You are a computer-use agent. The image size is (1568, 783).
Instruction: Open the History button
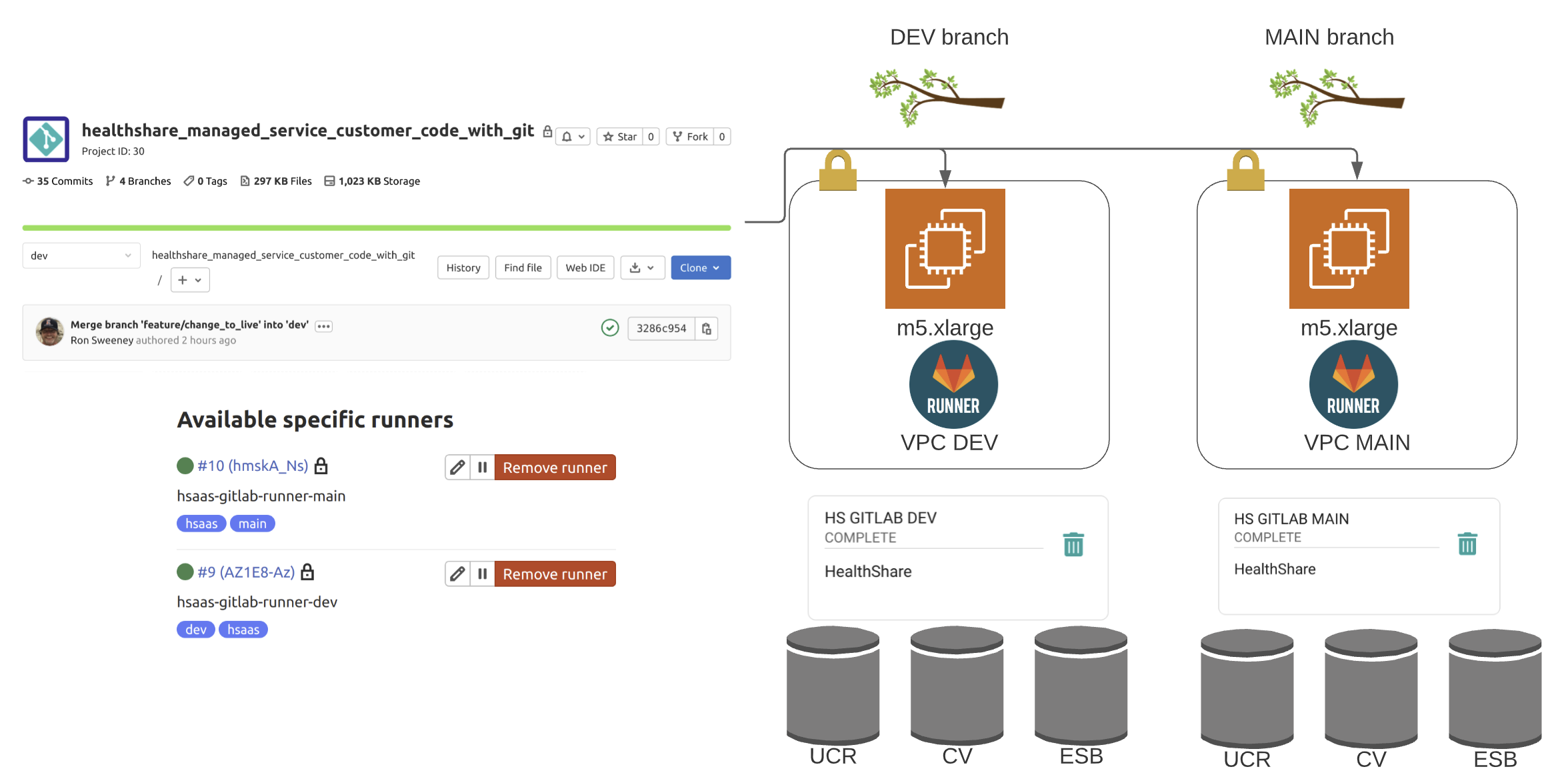click(463, 267)
